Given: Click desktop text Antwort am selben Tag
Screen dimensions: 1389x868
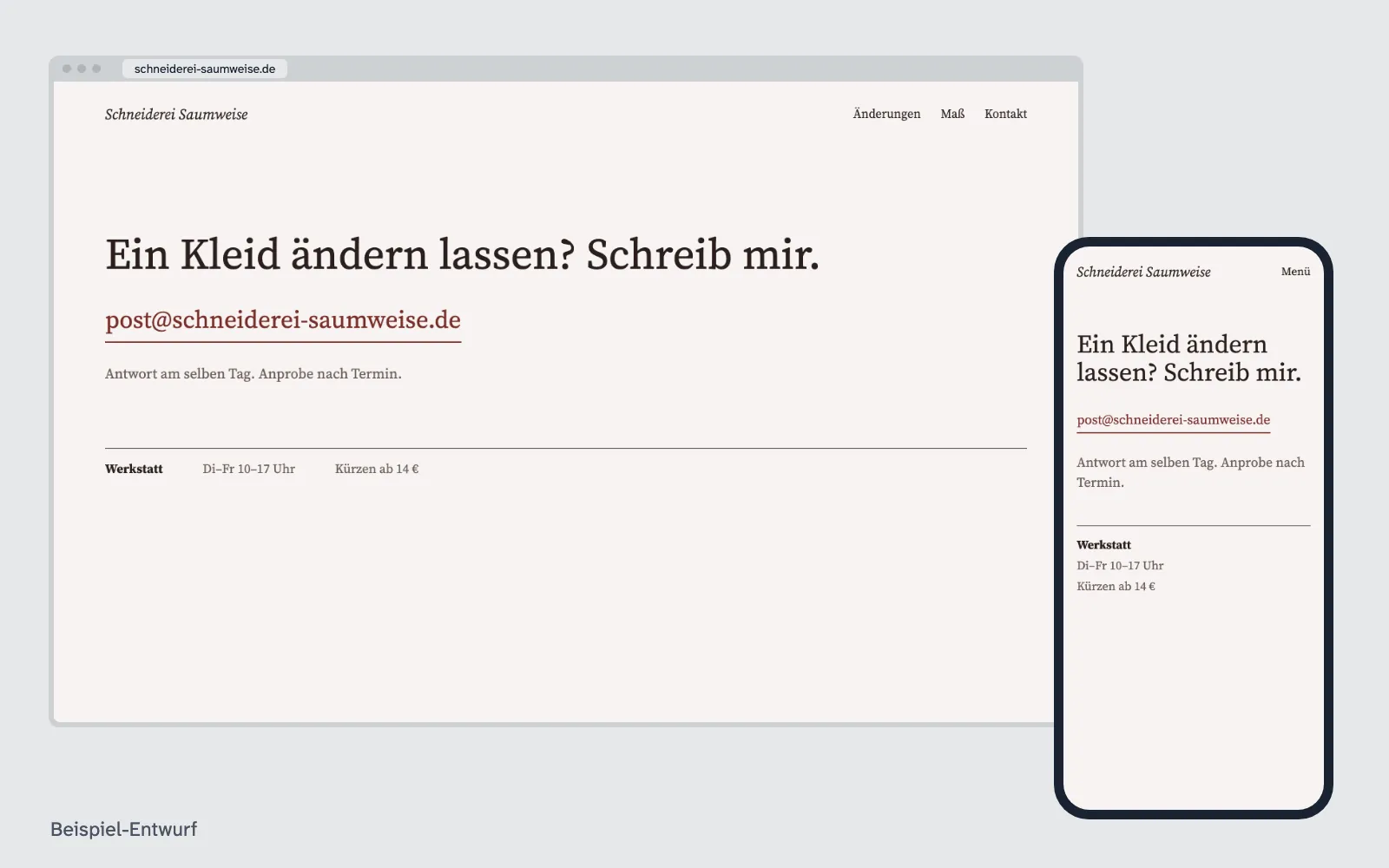Looking at the screenshot, I should (x=180, y=374).
